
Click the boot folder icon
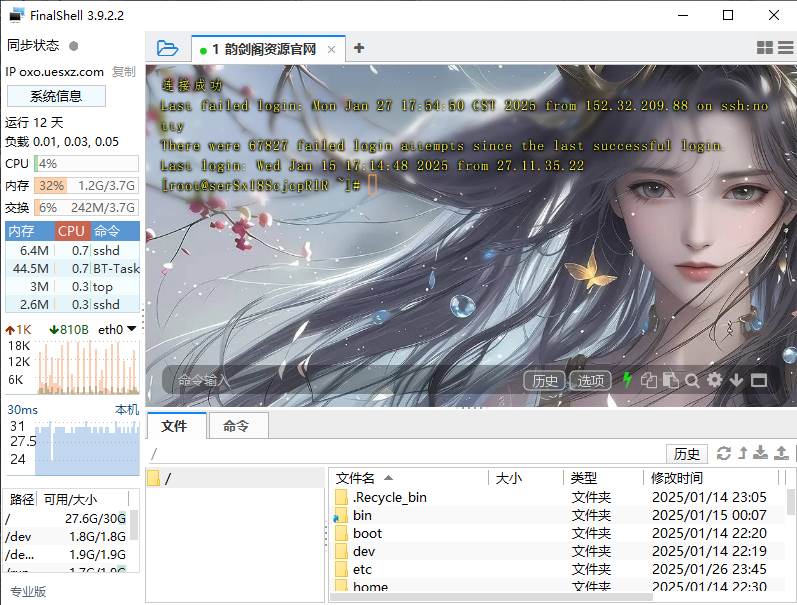click(342, 533)
